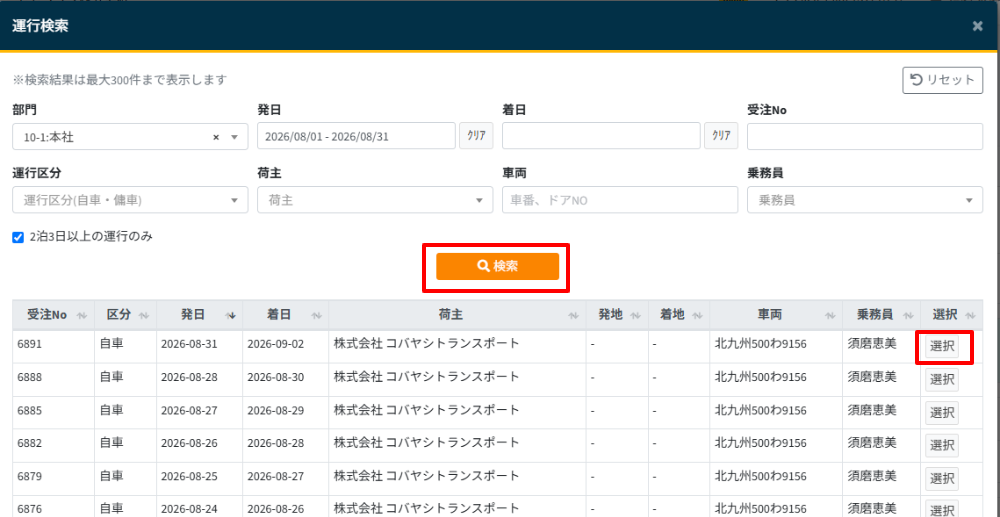Clear the 10-1:本社 department selection with the x
The image size is (1000, 517).
[x=216, y=137]
